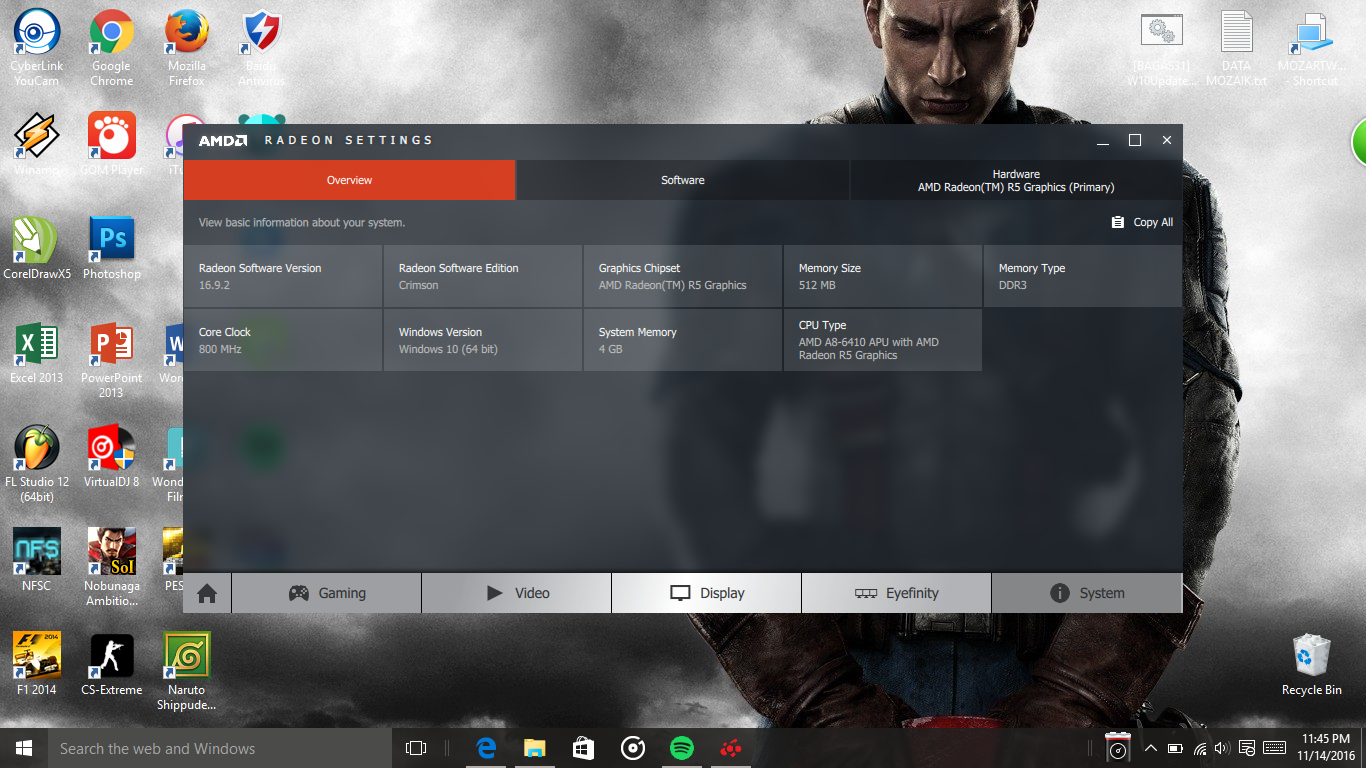Click the Search the web and Windows box
The image size is (1366, 770).
(220, 748)
